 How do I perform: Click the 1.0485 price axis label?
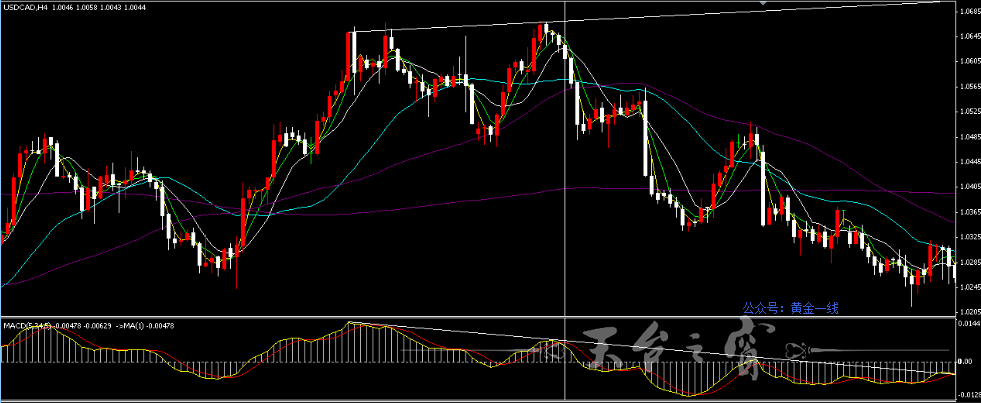968,136
